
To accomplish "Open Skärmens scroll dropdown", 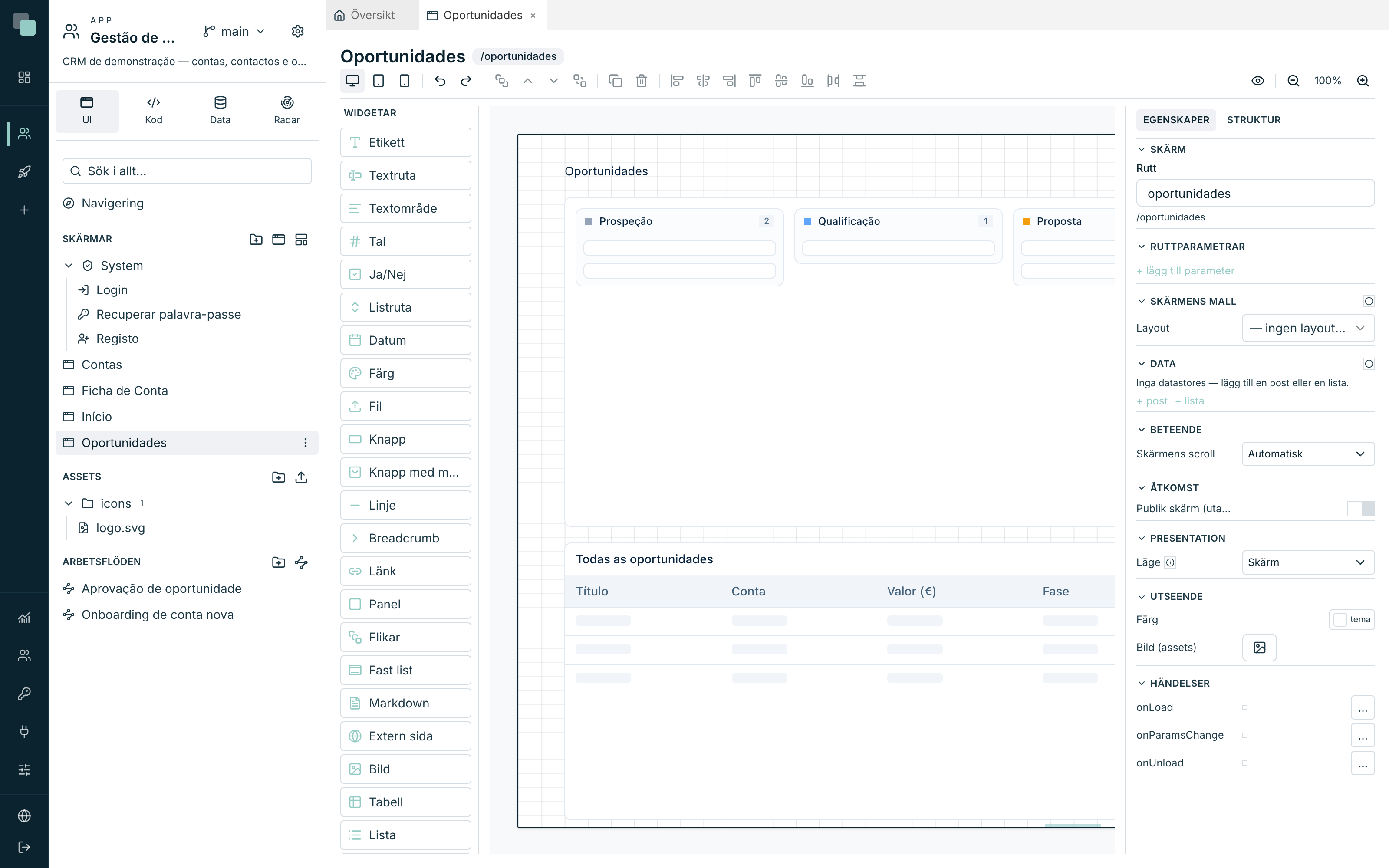I will pyautogui.click(x=1308, y=454).
